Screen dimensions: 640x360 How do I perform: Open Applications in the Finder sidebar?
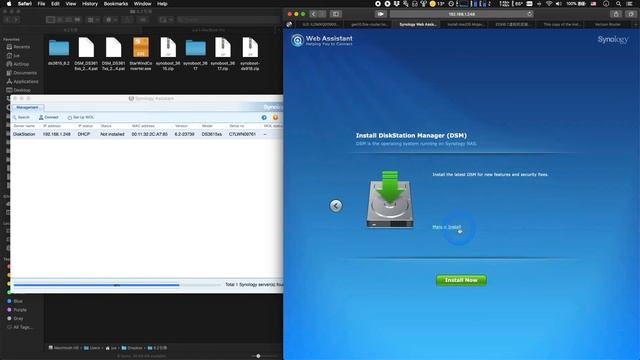click(x=22, y=82)
